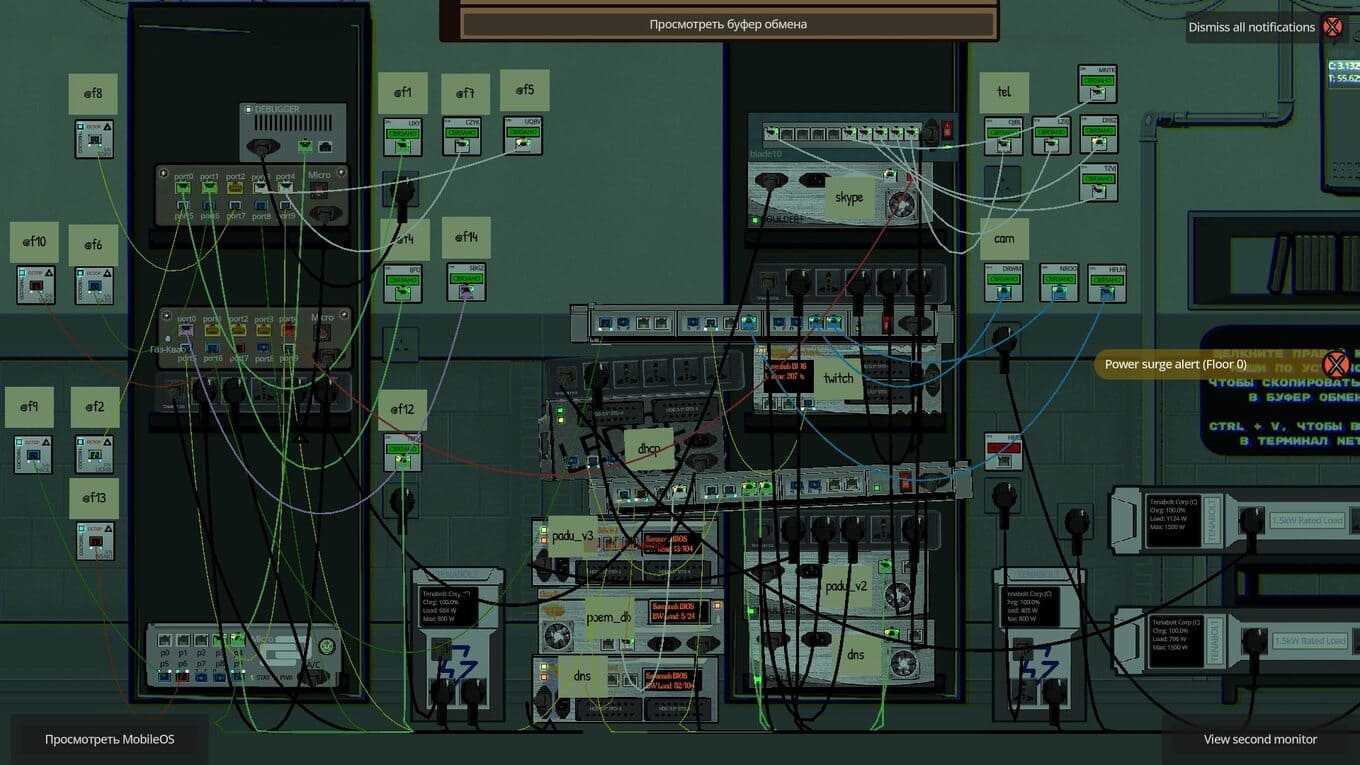Click the red disconnected wall socket
Image resolution: width=1360 pixels, height=765 pixels.
[x=1003, y=451]
